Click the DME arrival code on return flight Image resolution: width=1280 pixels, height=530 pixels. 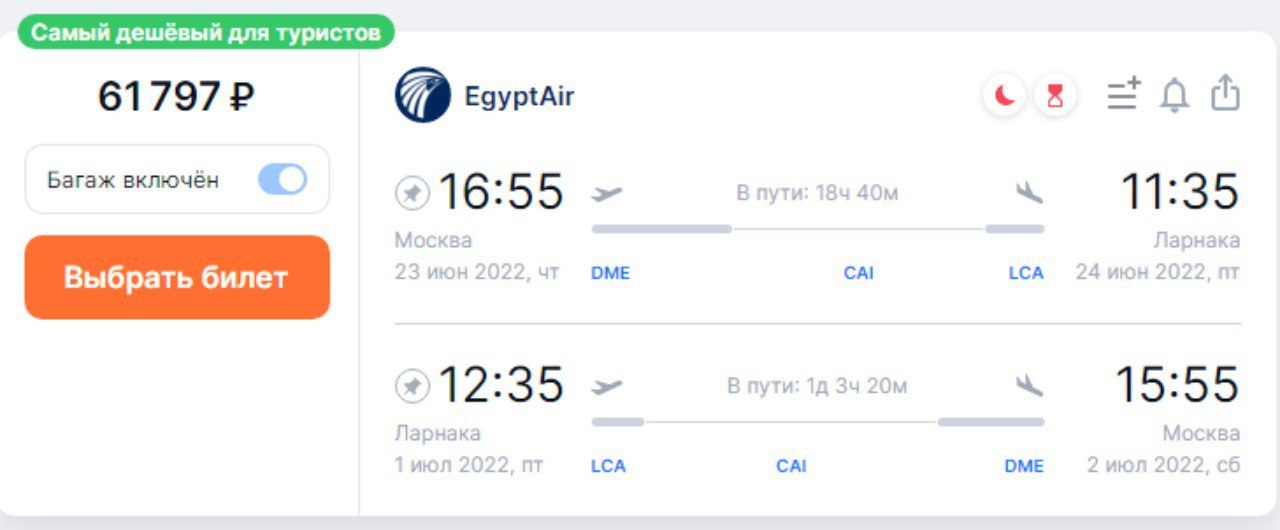pyautogui.click(x=1024, y=466)
